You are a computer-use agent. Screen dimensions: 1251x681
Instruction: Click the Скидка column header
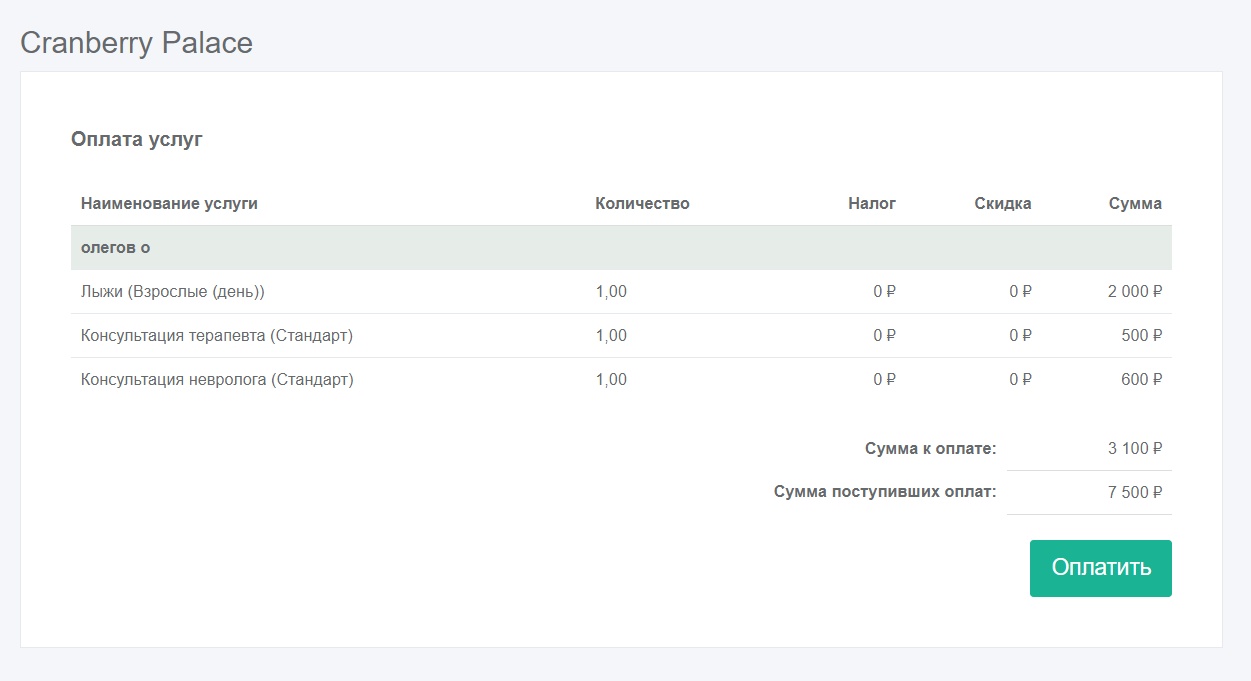point(1002,204)
